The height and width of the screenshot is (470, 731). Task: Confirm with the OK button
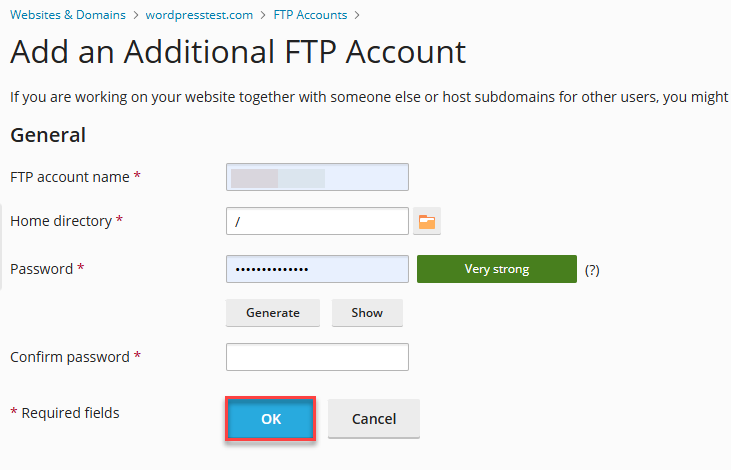(x=271, y=419)
